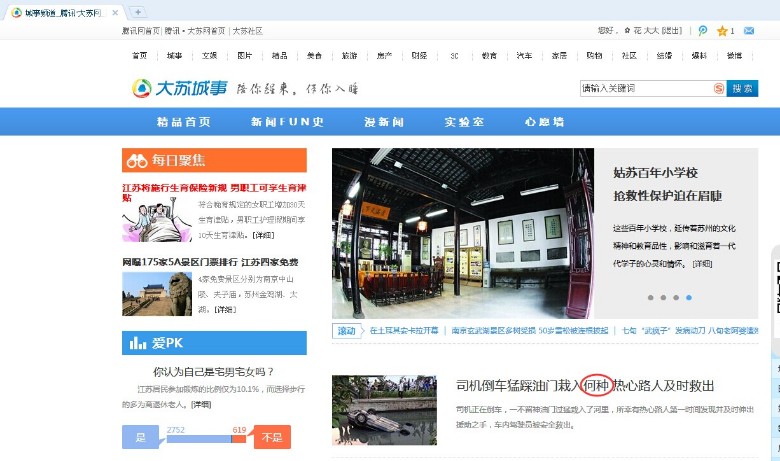The height and width of the screenshot is (461, 780).
Task: Click the binoculars icon beside 每日聚焦
Action: pos(137,161)
